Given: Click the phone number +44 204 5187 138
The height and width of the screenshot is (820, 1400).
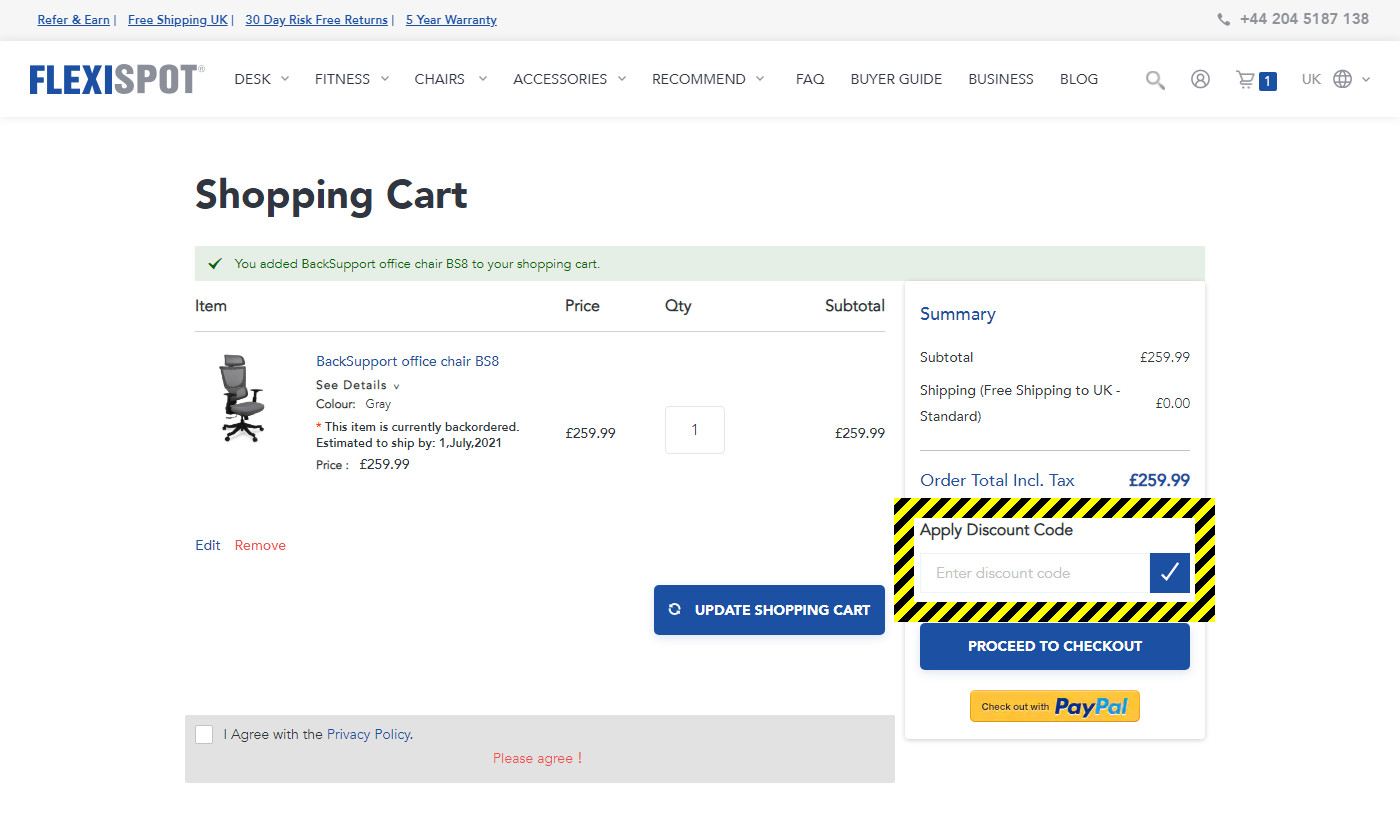Looking at the screenshot, I should coord(1304,19).
